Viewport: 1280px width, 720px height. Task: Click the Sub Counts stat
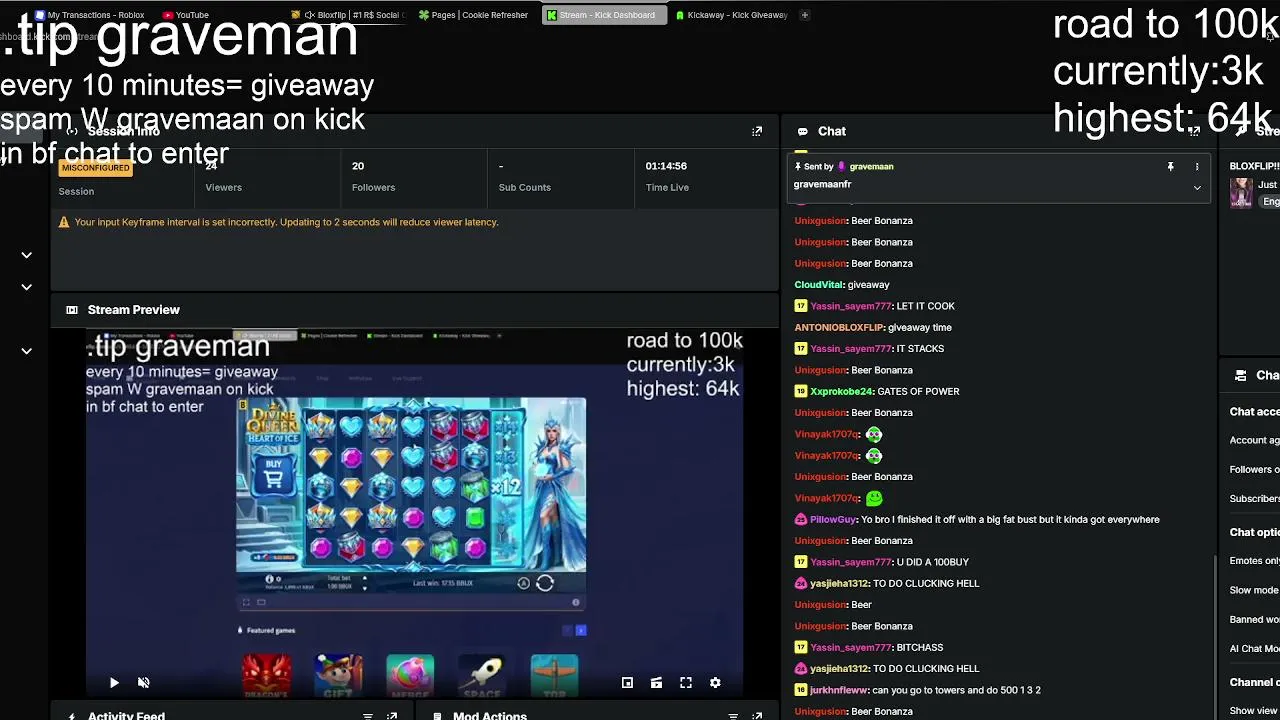pyautogui.click(x=525, y=177)
